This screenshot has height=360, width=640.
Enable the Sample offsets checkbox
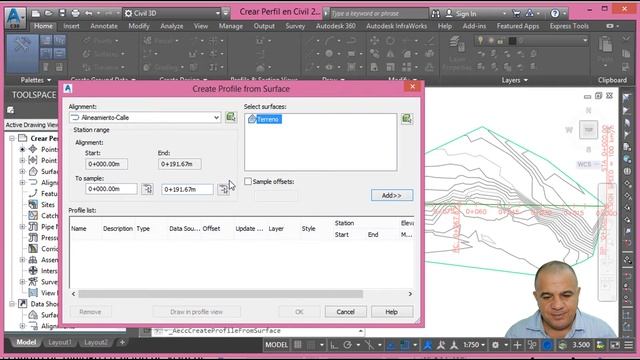click(x=248, y=181)
